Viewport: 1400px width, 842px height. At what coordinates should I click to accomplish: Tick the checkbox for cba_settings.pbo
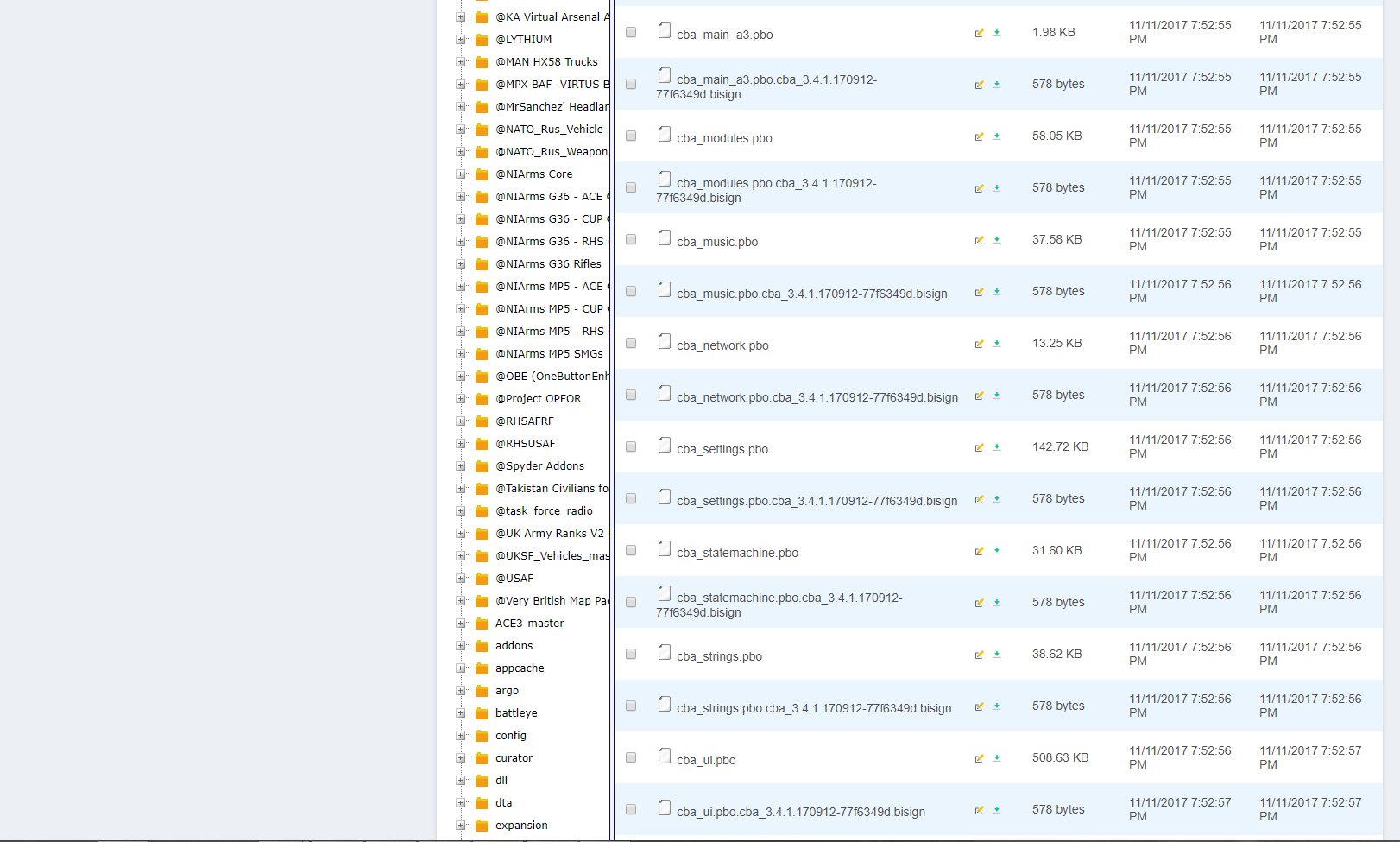click(631, 446)
